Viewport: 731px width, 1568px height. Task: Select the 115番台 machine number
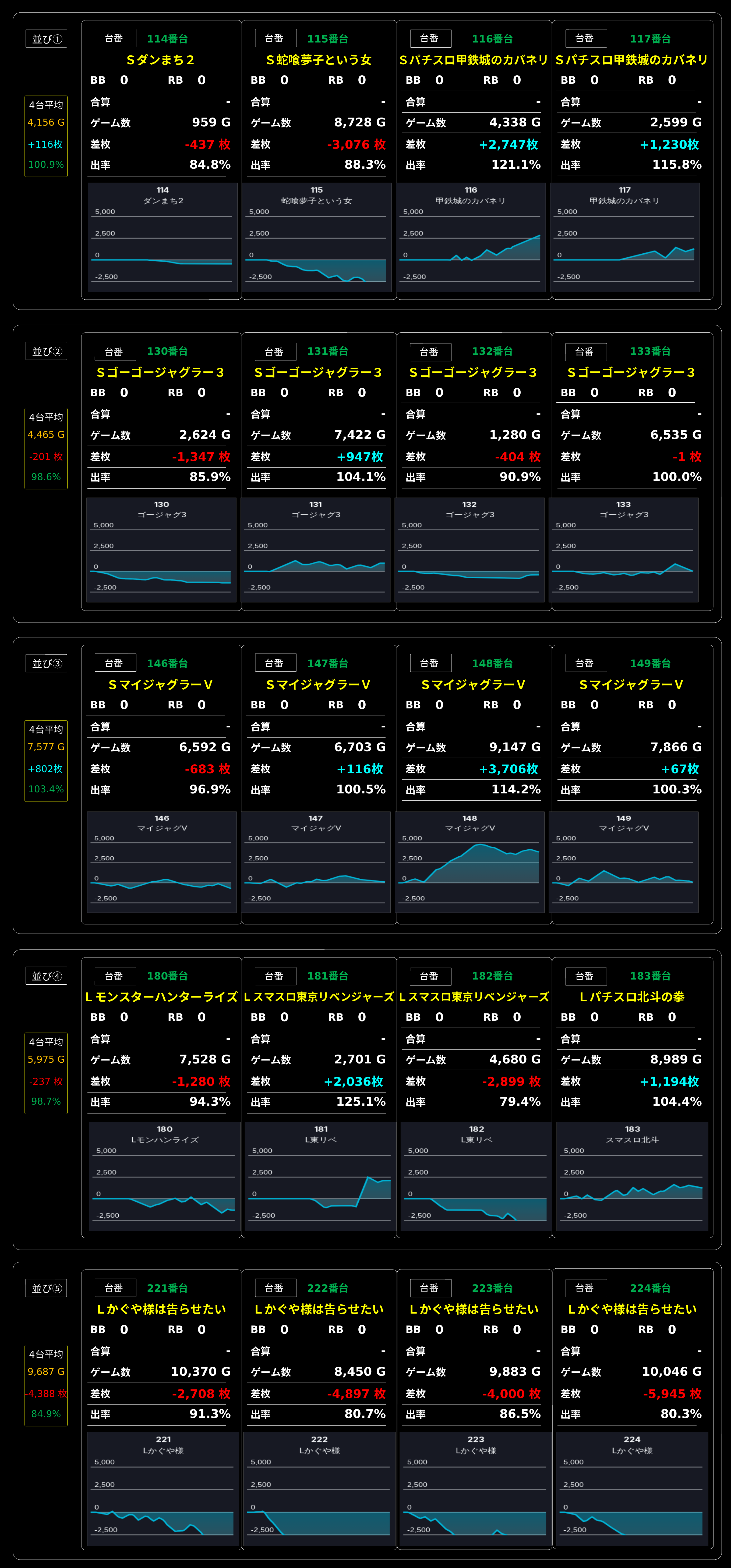pyautogui.click(x=327, y=39)
